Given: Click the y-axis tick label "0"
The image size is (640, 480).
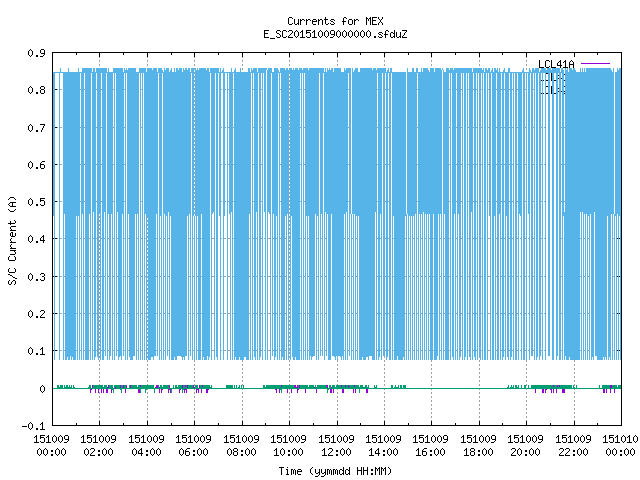Looking at the screenshot, I should click(x=42, y=389).
